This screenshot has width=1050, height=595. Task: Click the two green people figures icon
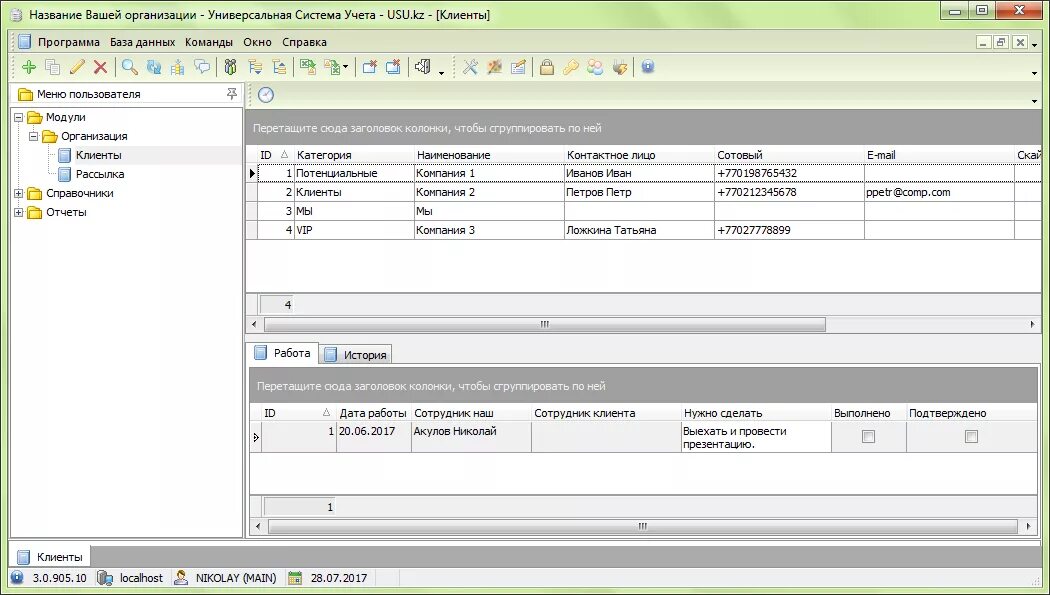coord(230,67)
